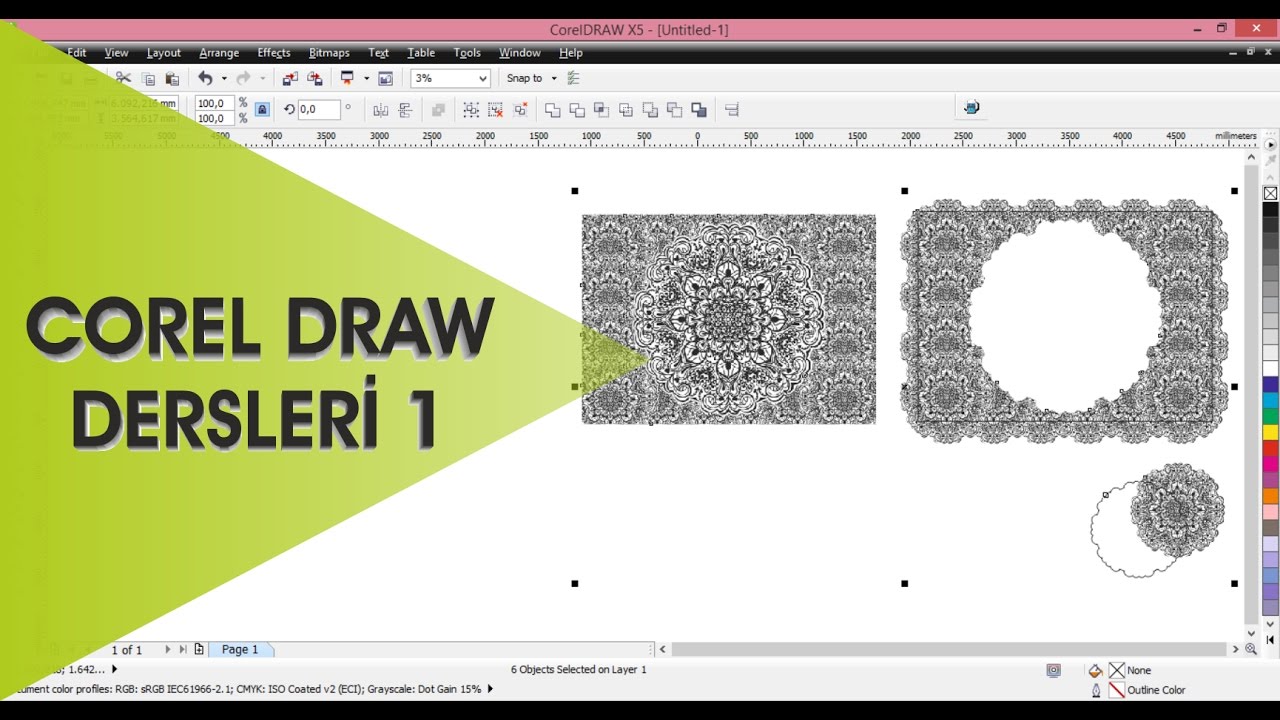Expand the Snap to dropdown
This screenshot has width=1280, height=720.
554,78
